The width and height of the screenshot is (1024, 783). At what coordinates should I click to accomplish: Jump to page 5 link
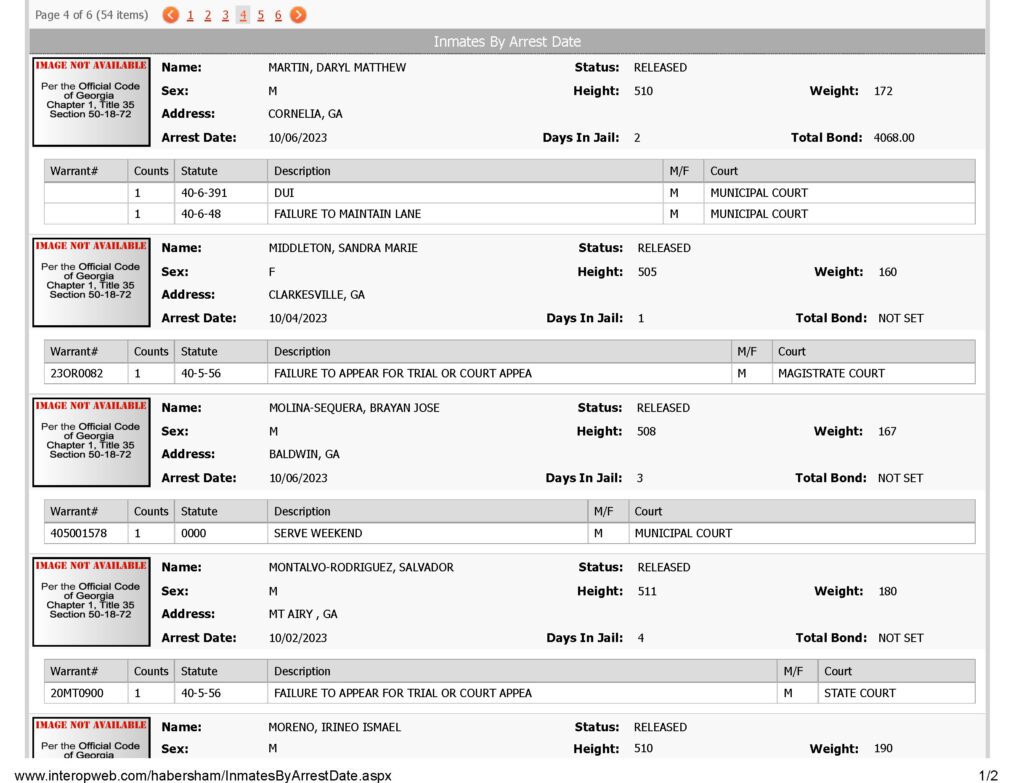(x=261, y=15)
